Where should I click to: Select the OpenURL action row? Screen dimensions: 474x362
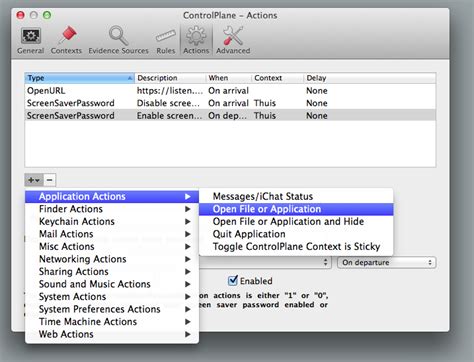coord(230,91)
